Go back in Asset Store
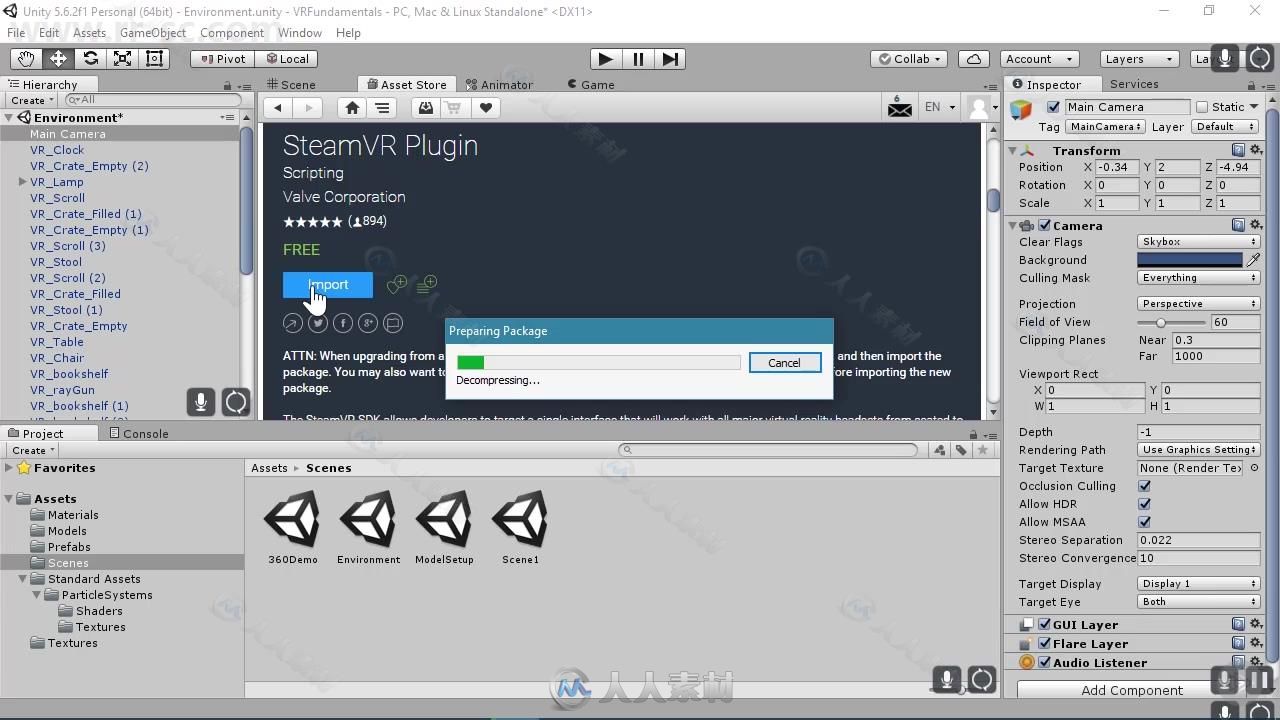 (x=278, y=108)
